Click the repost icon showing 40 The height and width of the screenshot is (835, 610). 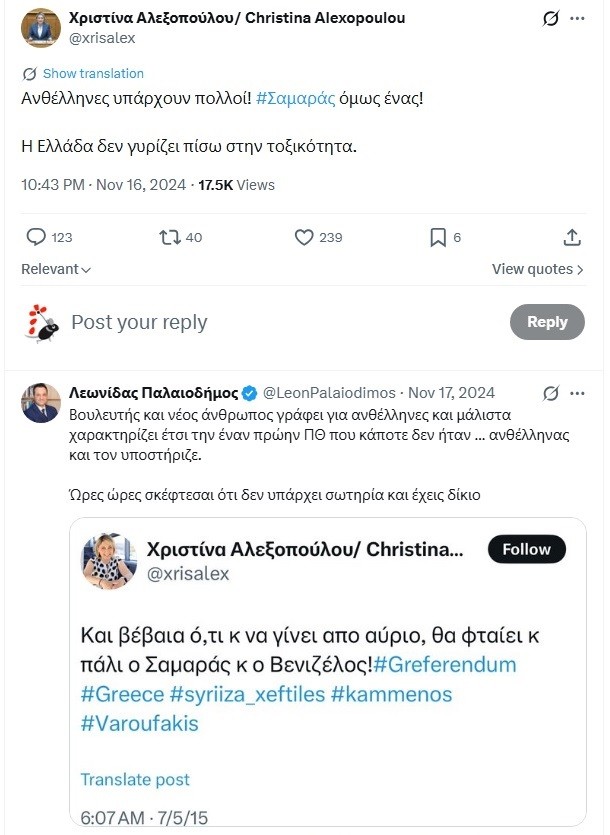coord(169,237)
